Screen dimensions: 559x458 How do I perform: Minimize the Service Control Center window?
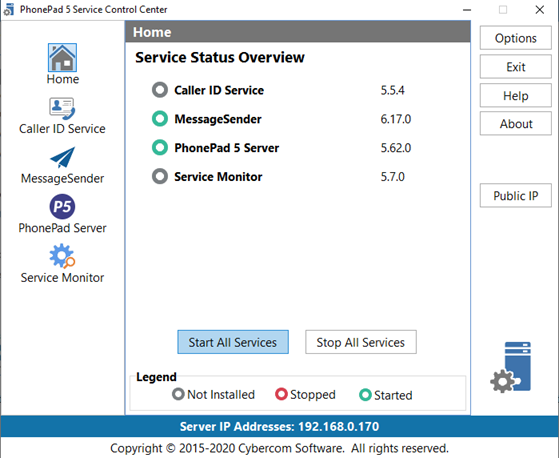click(x=467, y=10)
